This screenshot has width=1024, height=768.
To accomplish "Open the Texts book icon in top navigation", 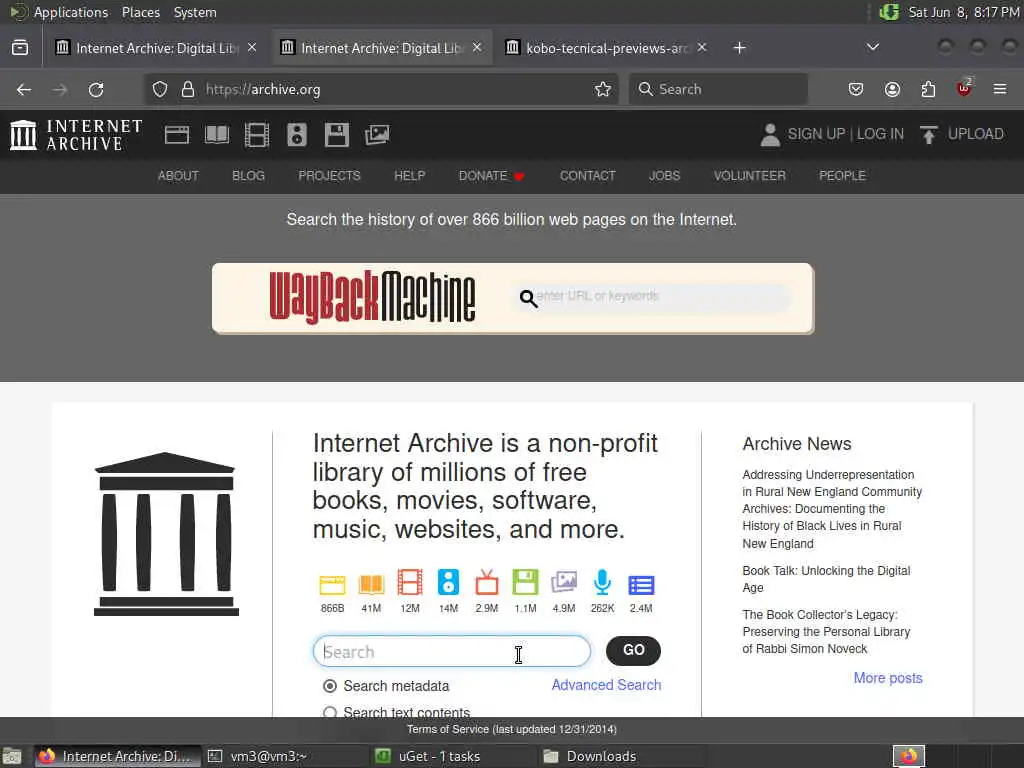I will click(217, 135).
